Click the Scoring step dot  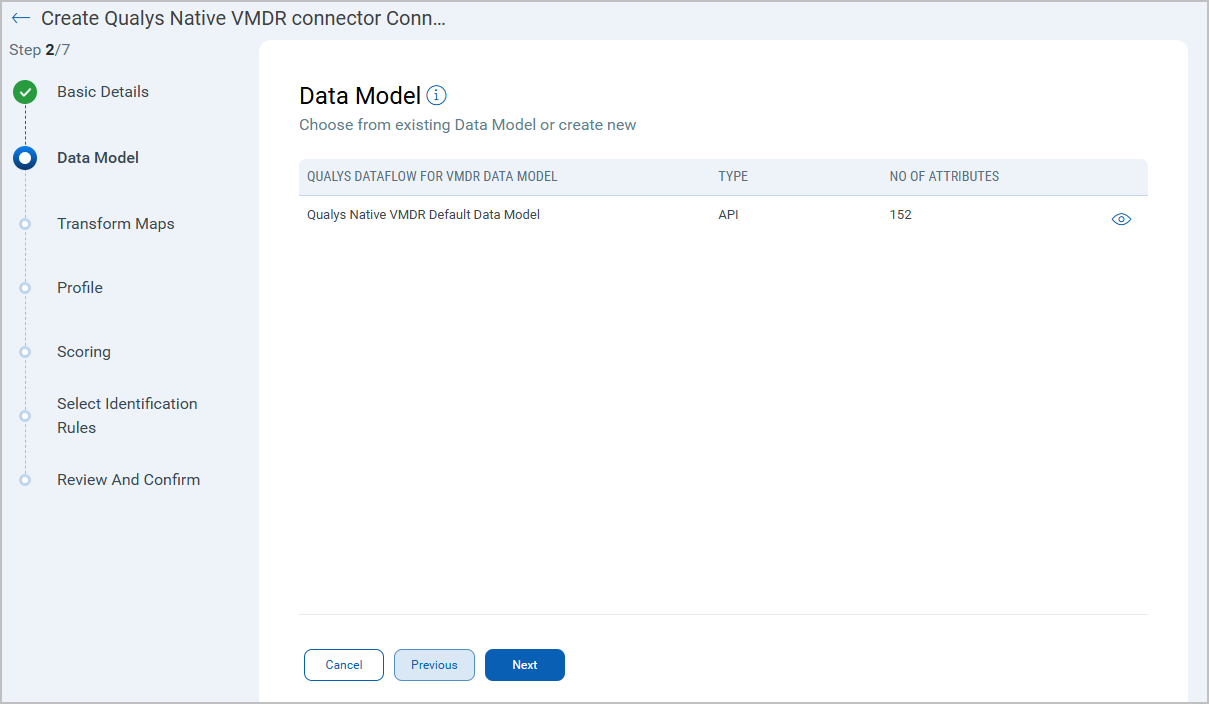click(25, 352)
